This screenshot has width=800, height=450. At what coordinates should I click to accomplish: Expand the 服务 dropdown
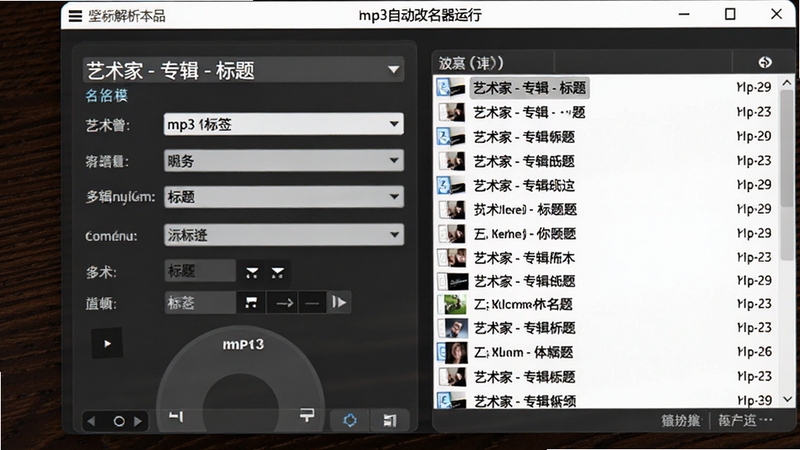pyautogui.click(x=284, y=161)
